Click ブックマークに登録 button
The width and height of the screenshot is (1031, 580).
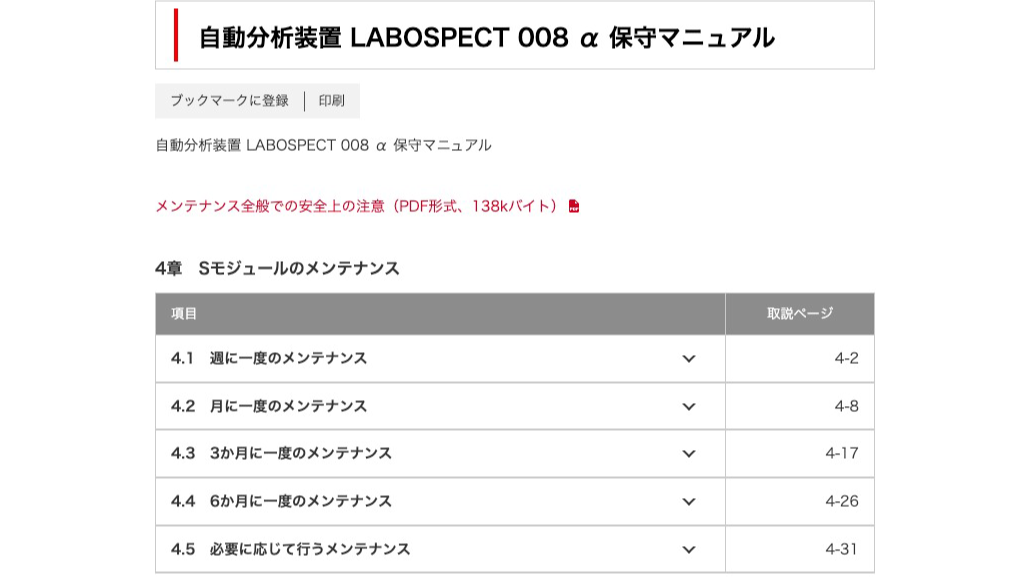[x=229, y=101]
